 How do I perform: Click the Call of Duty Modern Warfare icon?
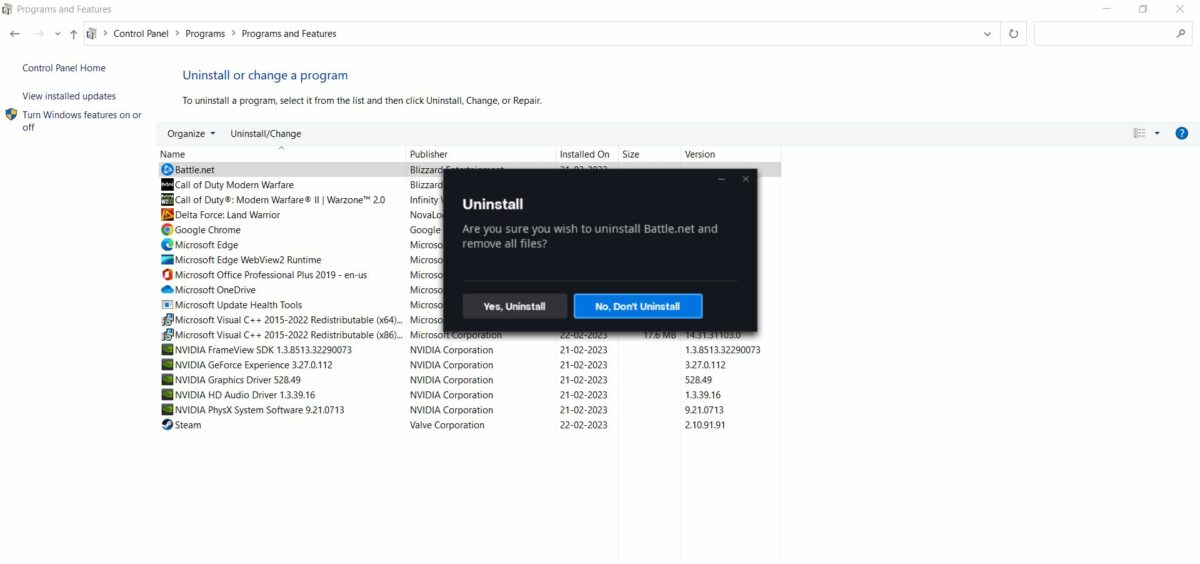167,185
